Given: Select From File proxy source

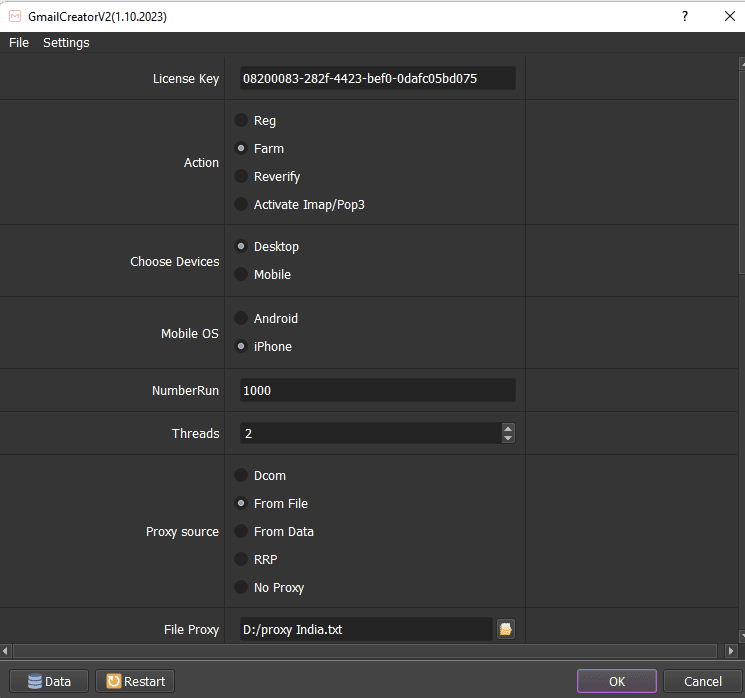Looking at the screenshot, I should click(241, 503).
